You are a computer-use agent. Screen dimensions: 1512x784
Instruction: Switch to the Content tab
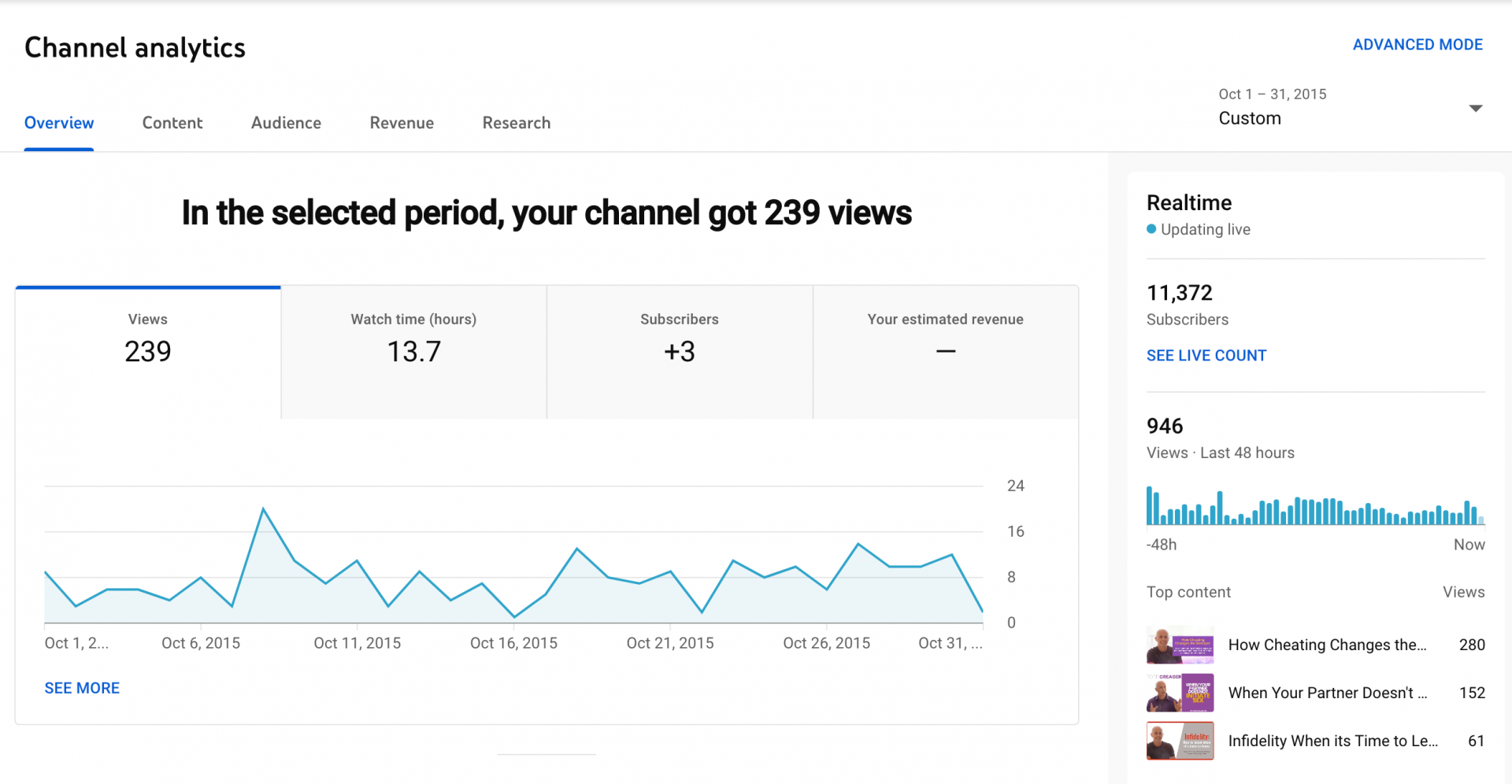coord(172,123)
